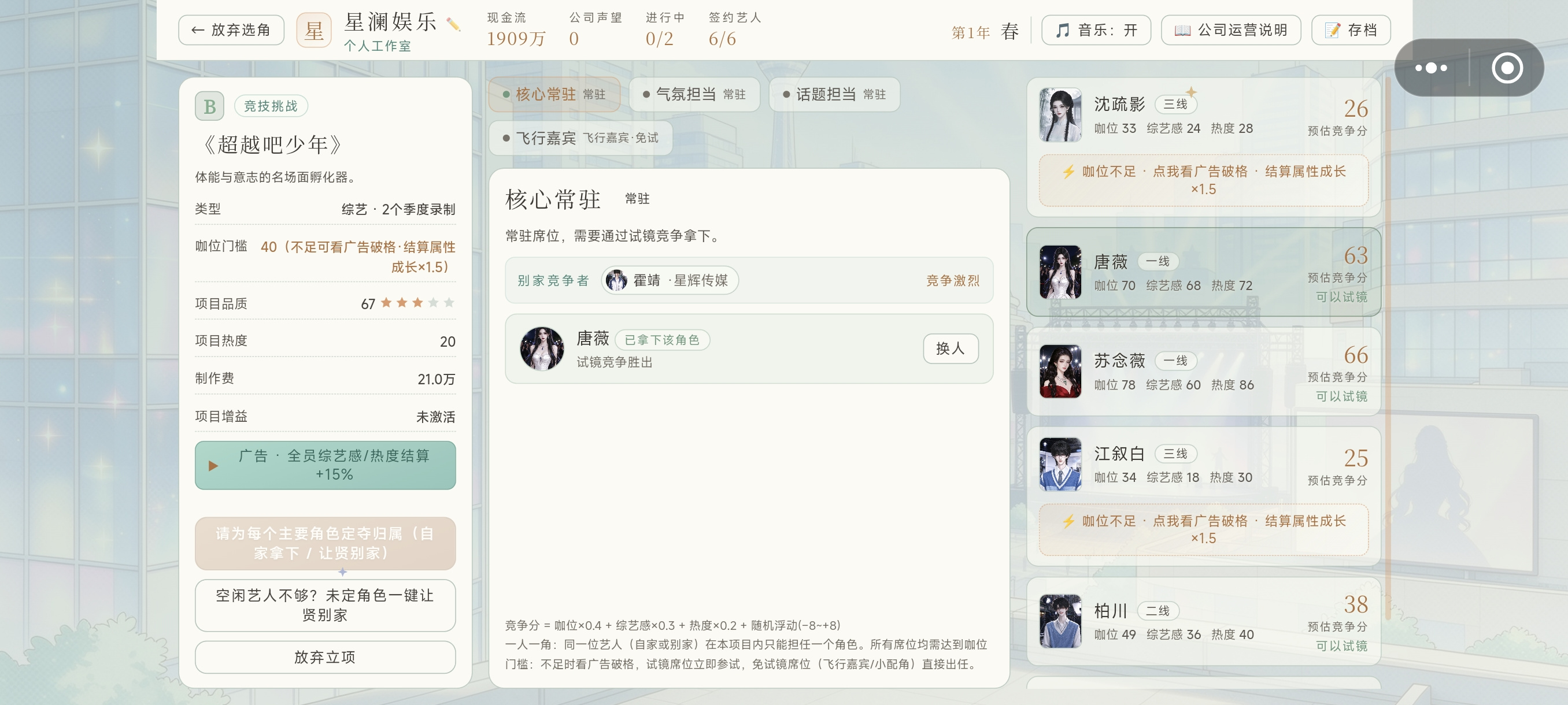The image size is (1568, 705).
Task: Toggle music 音乐: 开 button
Action: tap(1096, 31)
